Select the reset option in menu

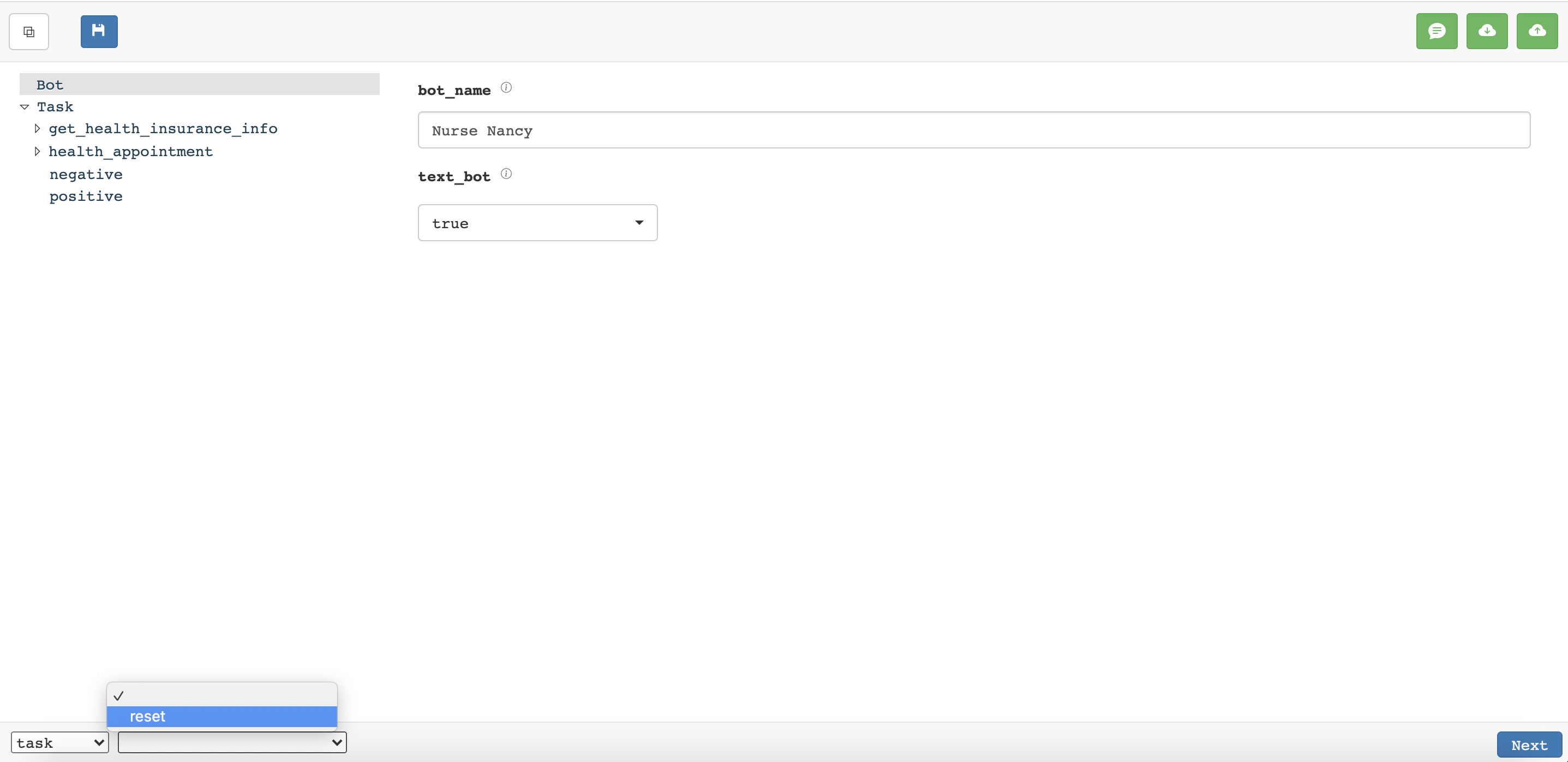(x=222, y=716)
